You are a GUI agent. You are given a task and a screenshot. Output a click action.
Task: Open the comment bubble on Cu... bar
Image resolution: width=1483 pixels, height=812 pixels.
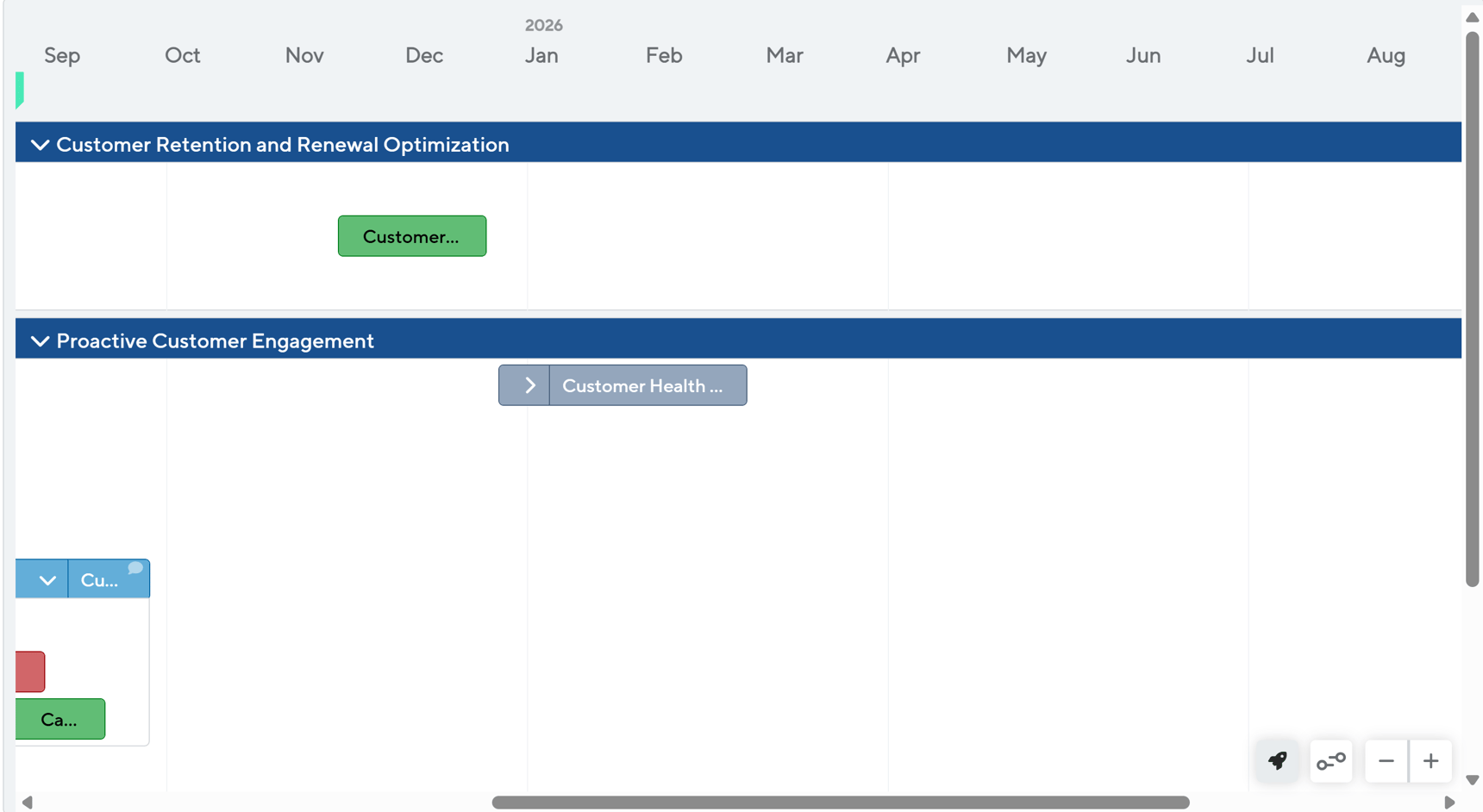click(135, 568)
